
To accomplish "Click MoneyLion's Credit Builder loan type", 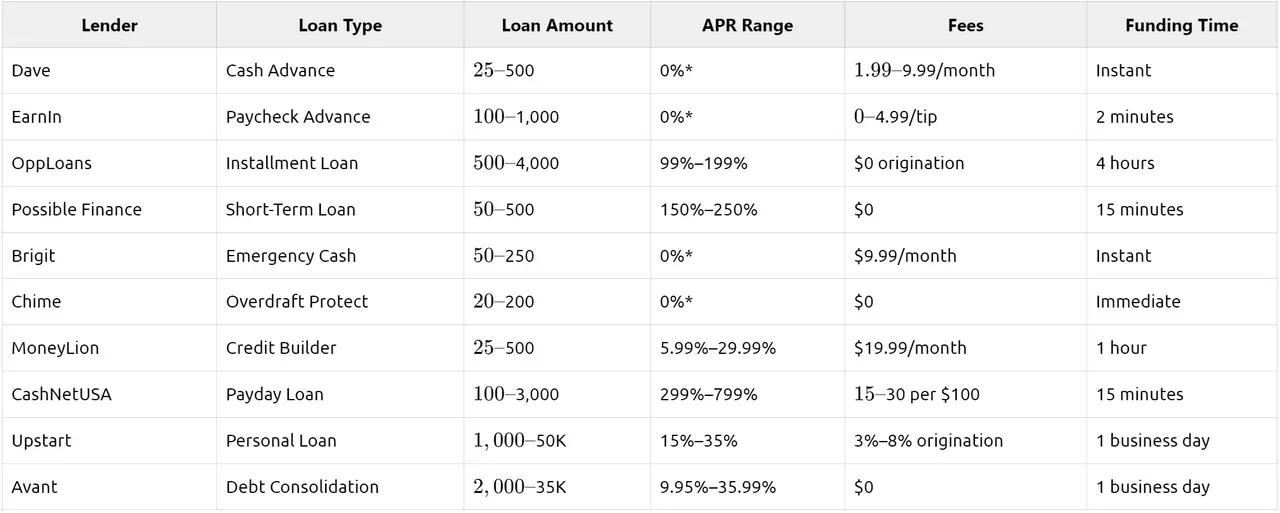I will pyautogui.click(x=340, y=348).
